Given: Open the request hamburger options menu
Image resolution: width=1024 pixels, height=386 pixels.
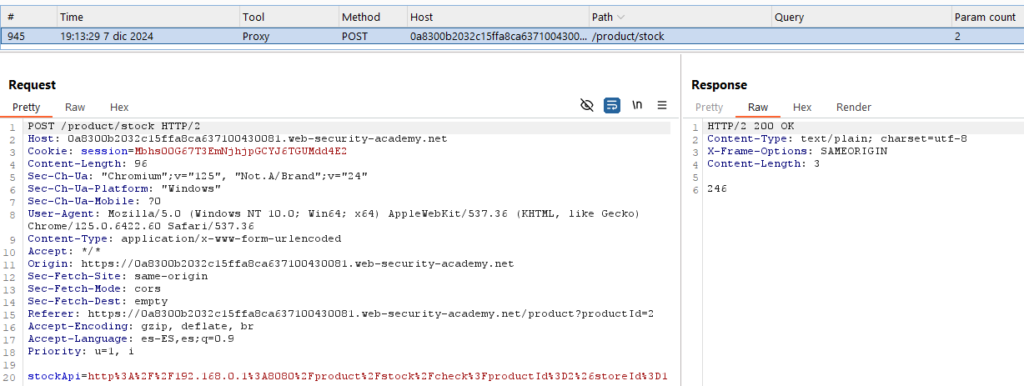Looking at the screenshot, I should click(x=662, y=105).
